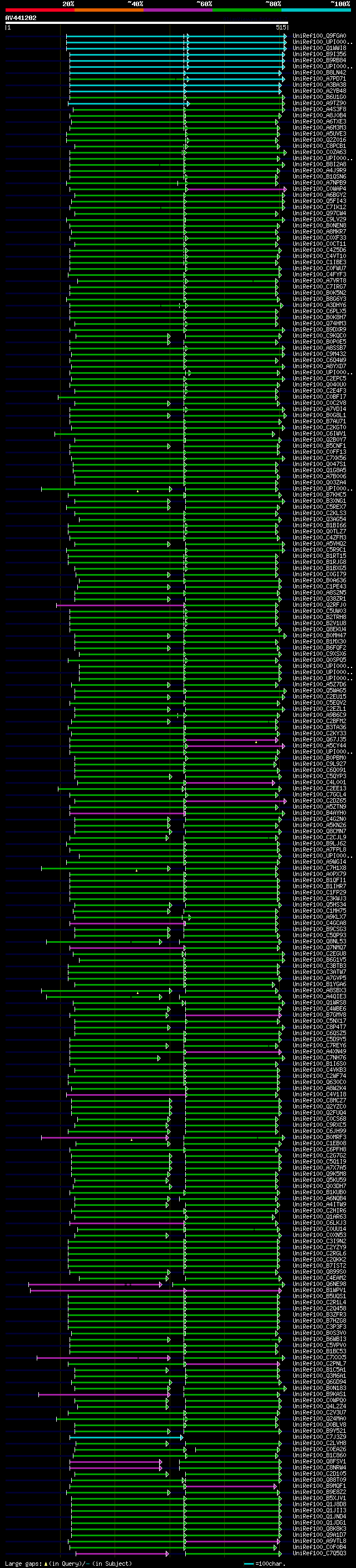Select hit label UniRef100_C7Q5Q3

319,1553
